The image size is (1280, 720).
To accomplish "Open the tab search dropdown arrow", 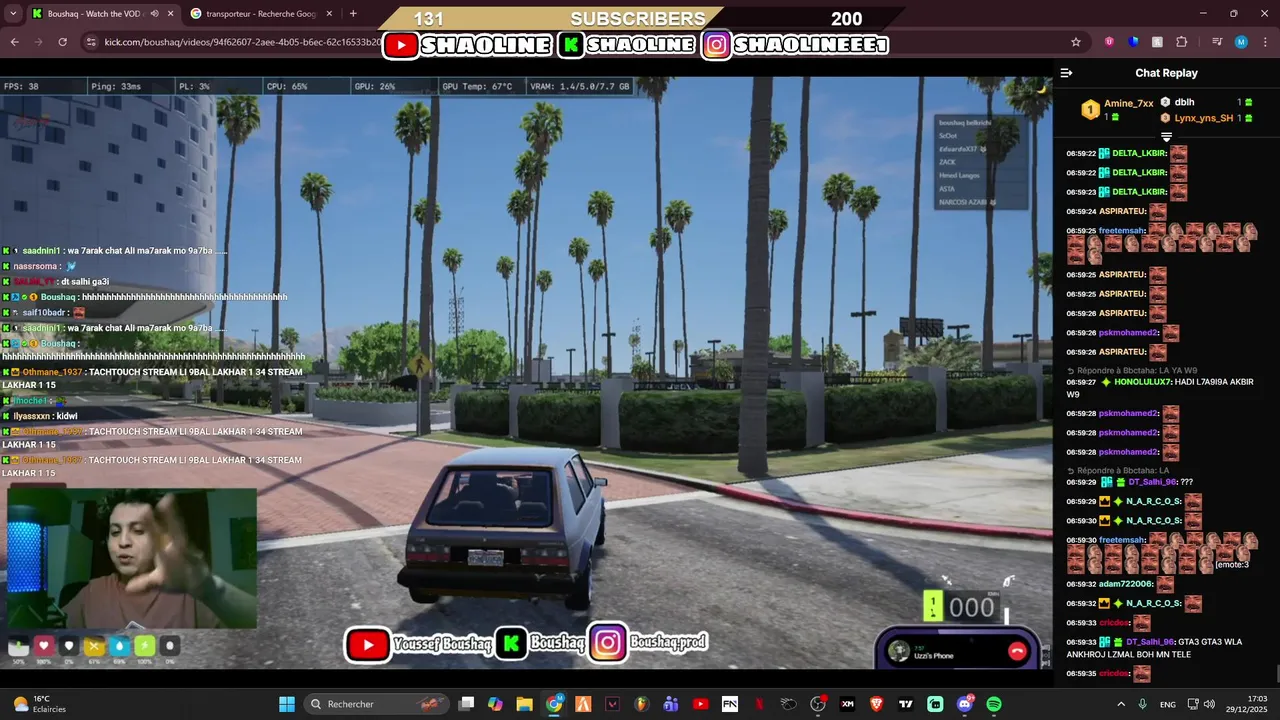I will click(13, 14).
